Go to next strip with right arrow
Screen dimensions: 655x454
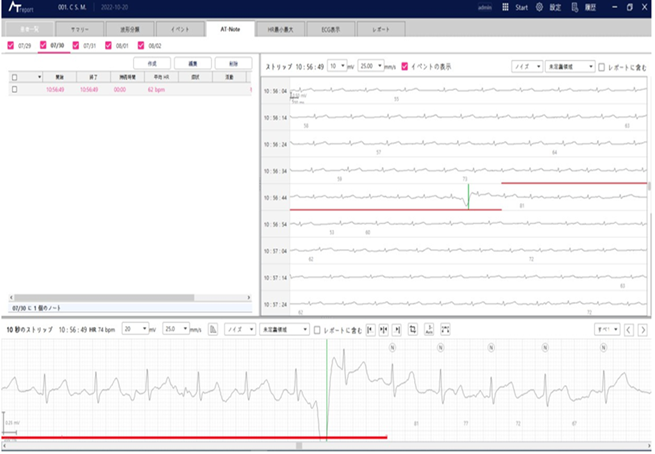click(x=643, y=328)
